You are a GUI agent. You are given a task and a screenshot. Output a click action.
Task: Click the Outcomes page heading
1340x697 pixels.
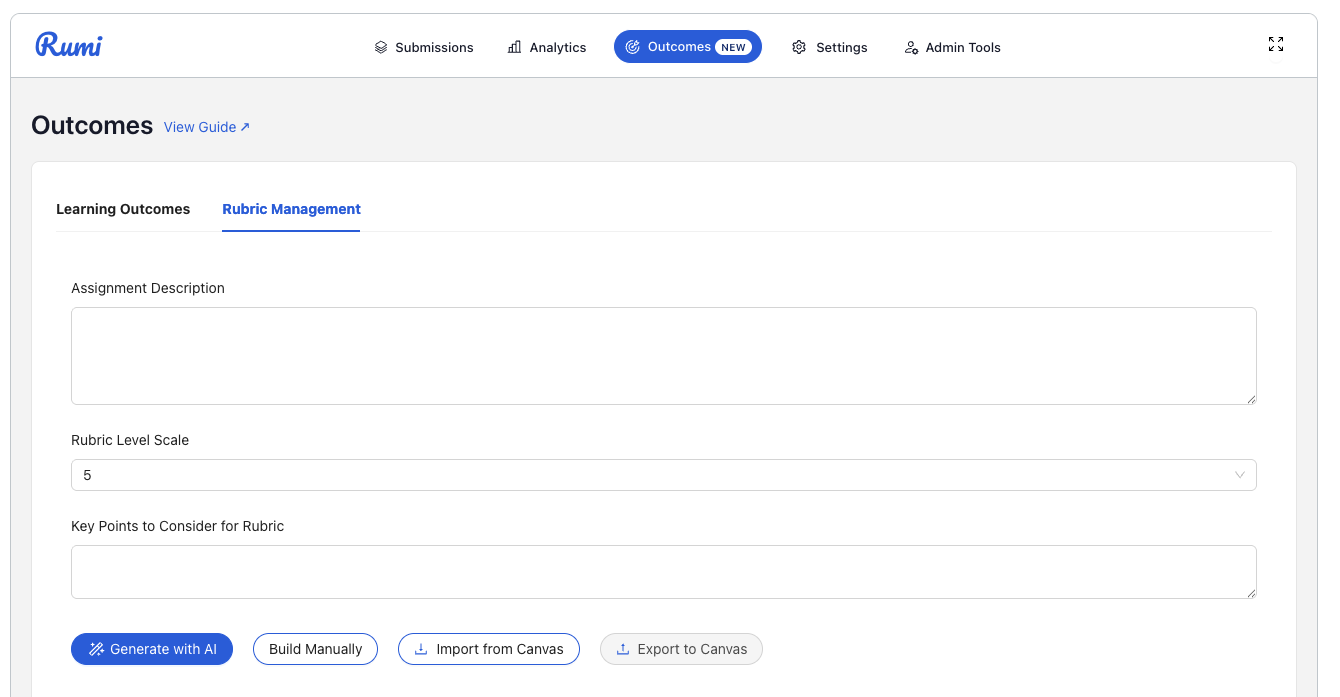point(92,125)
